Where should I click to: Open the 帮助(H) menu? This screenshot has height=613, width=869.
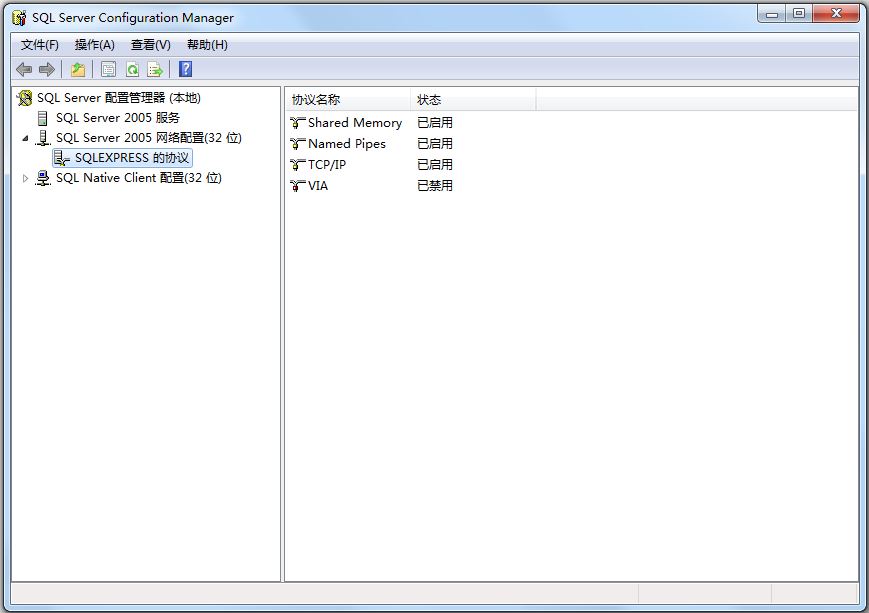click(x=207, y=45)
